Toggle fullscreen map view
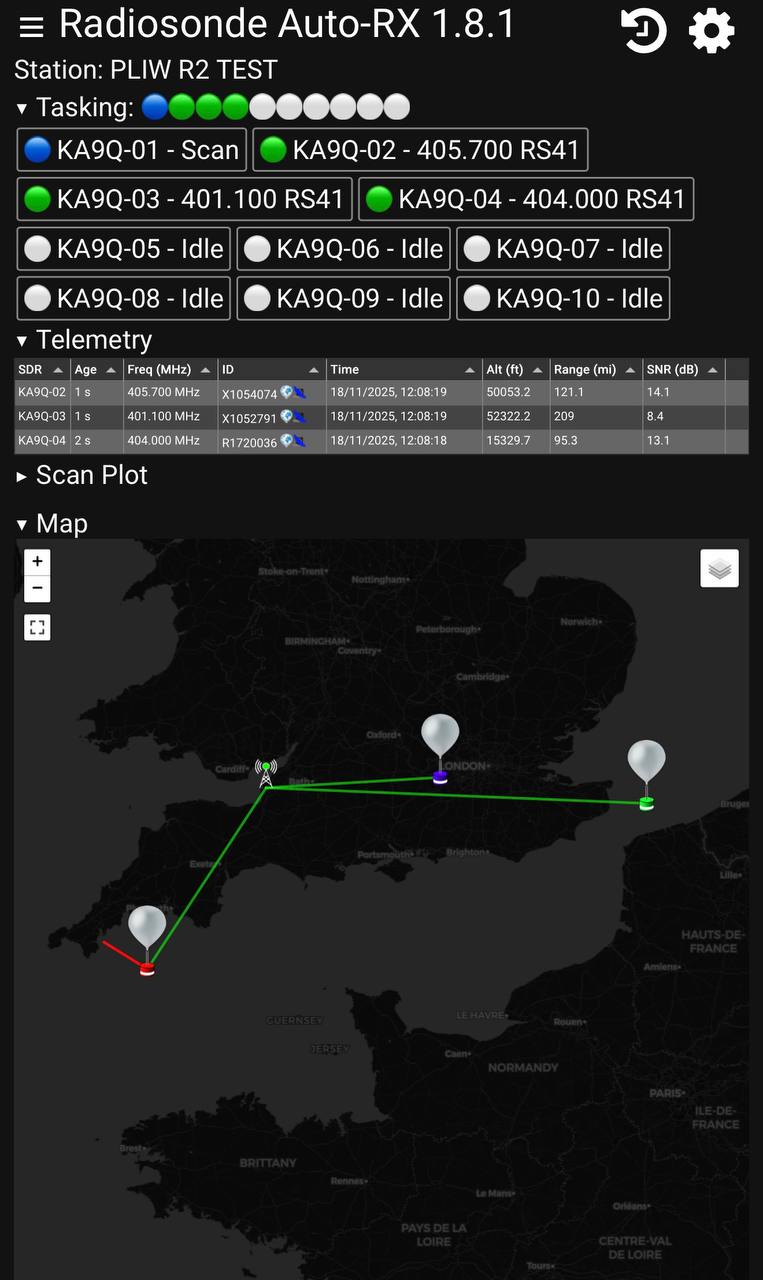 pyautogui.click(x=37, y=628)
